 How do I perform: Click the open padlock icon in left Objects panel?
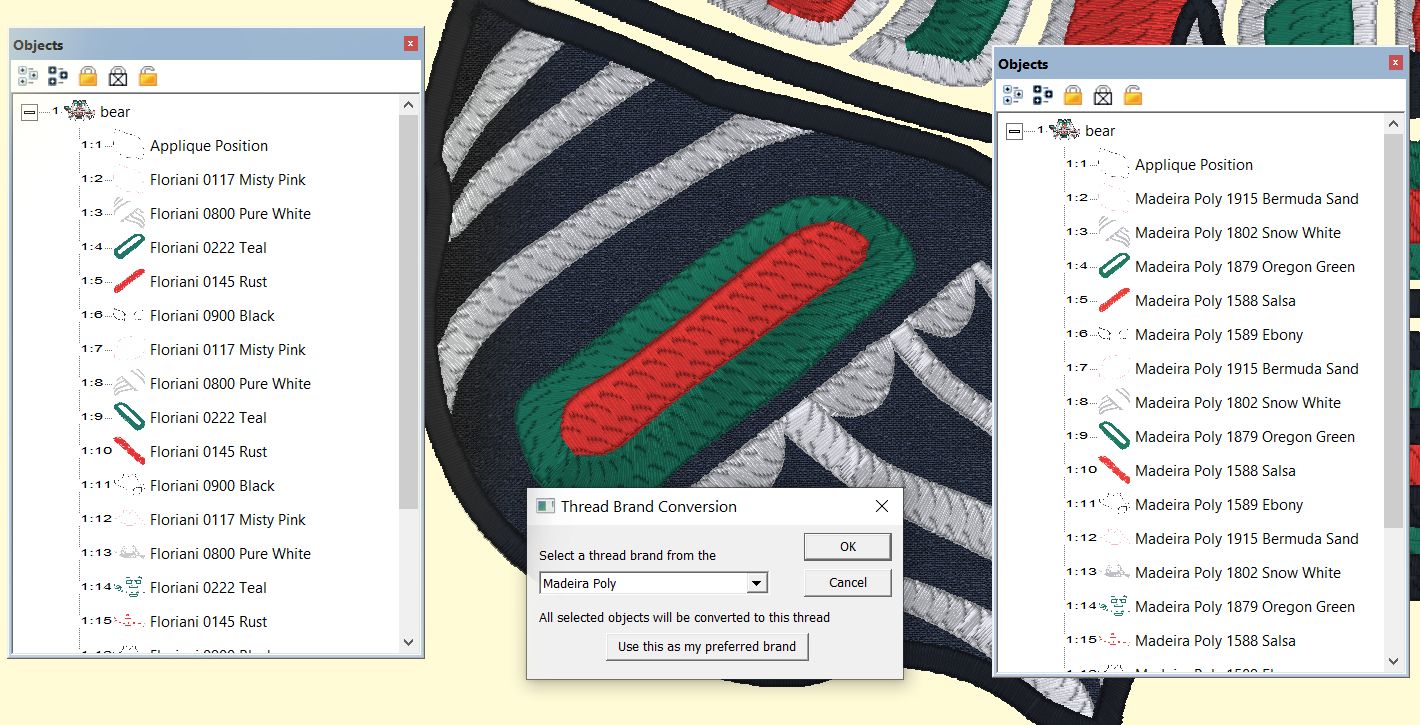tap(148, 76)
